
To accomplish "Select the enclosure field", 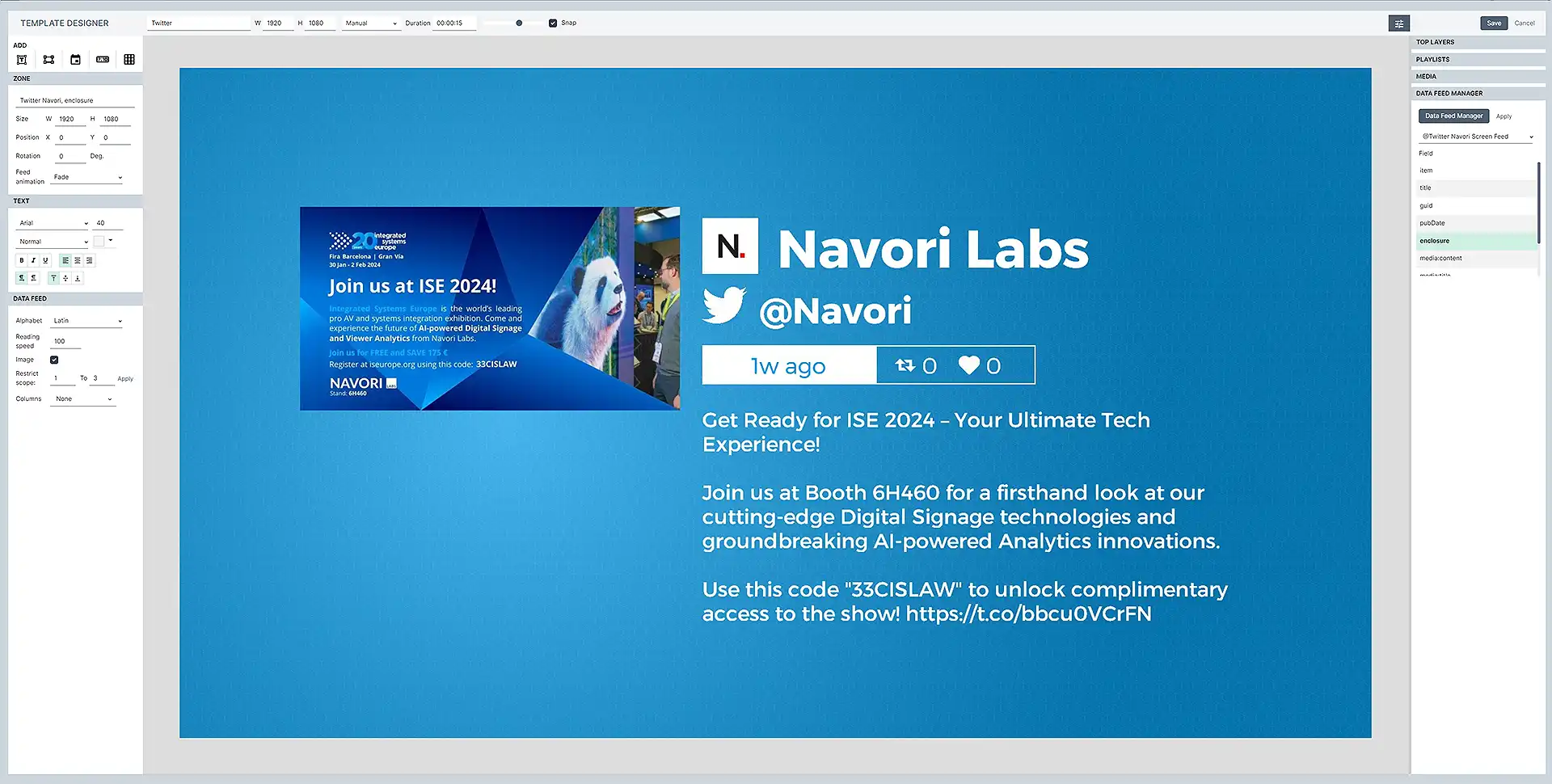I will [x=1476, y=241].
